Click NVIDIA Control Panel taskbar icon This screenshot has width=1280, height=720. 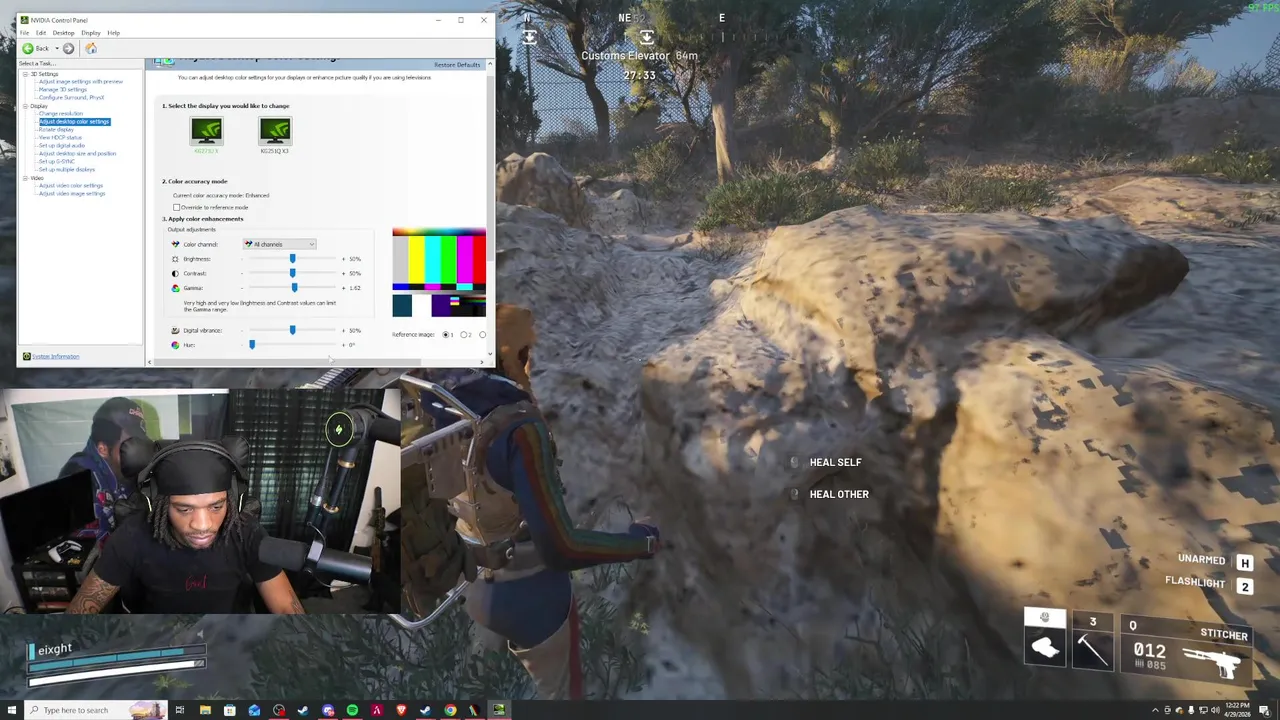coord(498,710)
